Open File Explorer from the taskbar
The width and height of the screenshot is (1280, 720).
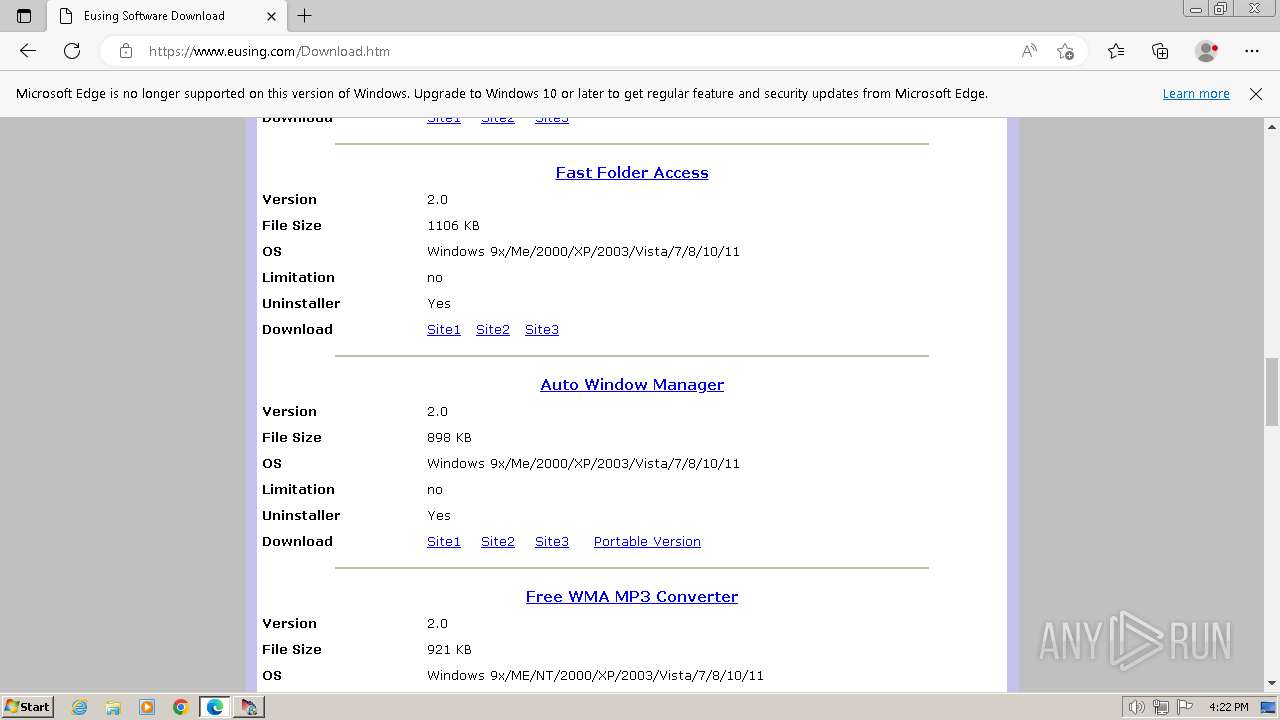(x=113, y=707)
